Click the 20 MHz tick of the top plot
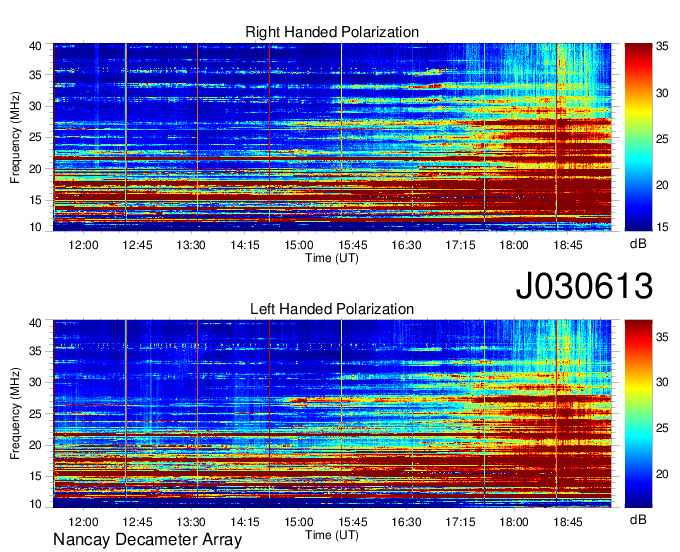 point(35,169)
